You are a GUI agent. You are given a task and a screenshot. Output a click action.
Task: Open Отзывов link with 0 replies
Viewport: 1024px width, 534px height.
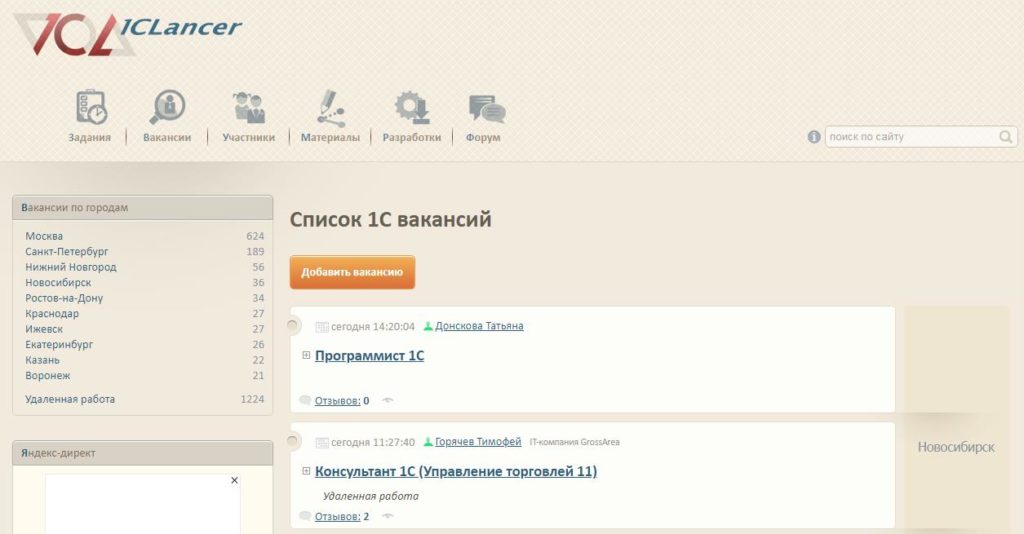(x=338, y=401)
